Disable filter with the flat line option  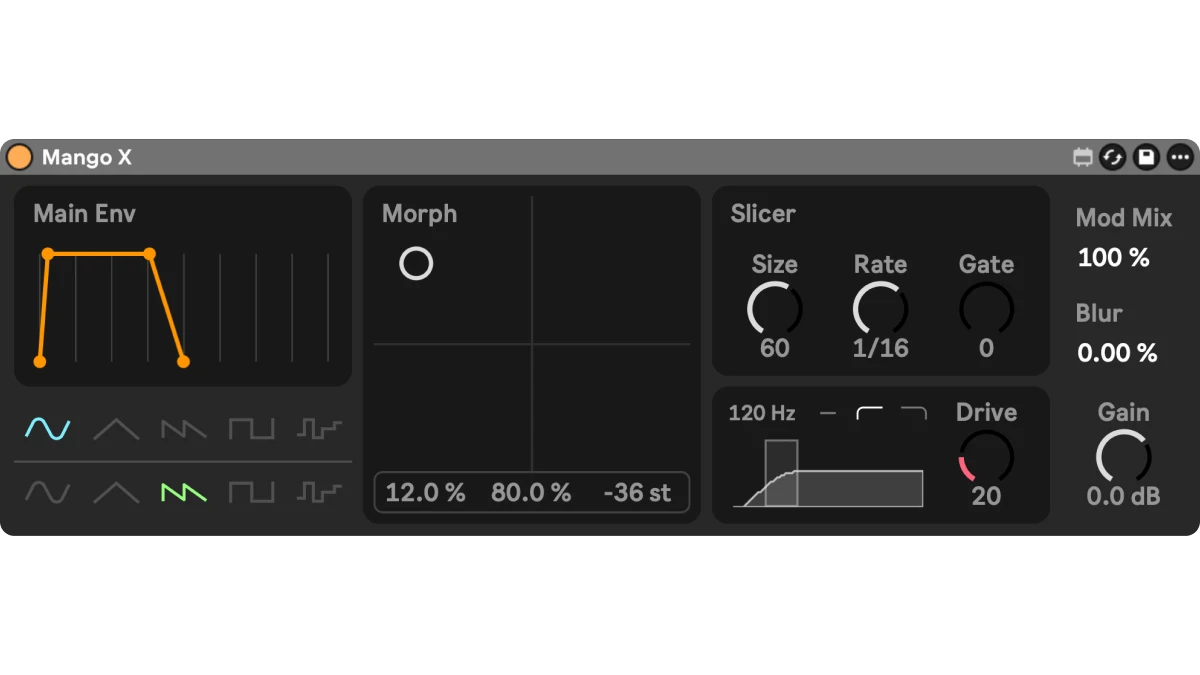click(827, 413)
